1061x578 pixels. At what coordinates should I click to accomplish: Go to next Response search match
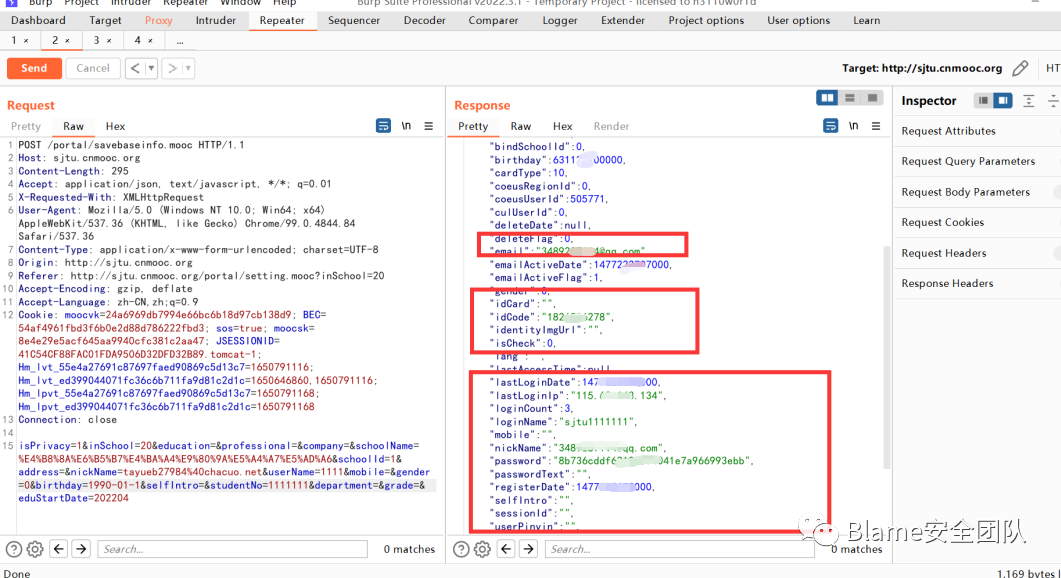pos(528,549)
